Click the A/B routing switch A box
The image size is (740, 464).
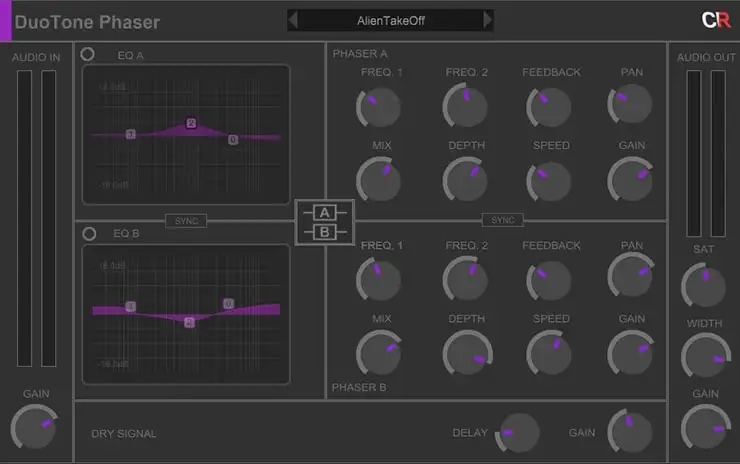click(x=325, y=213)
